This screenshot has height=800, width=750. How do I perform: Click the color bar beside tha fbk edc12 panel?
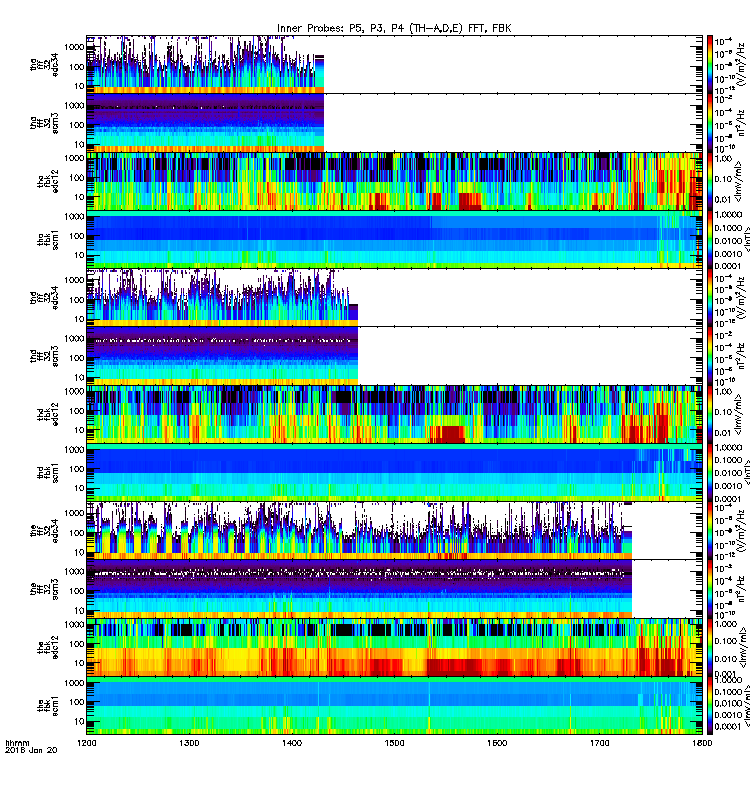[710, 181]
